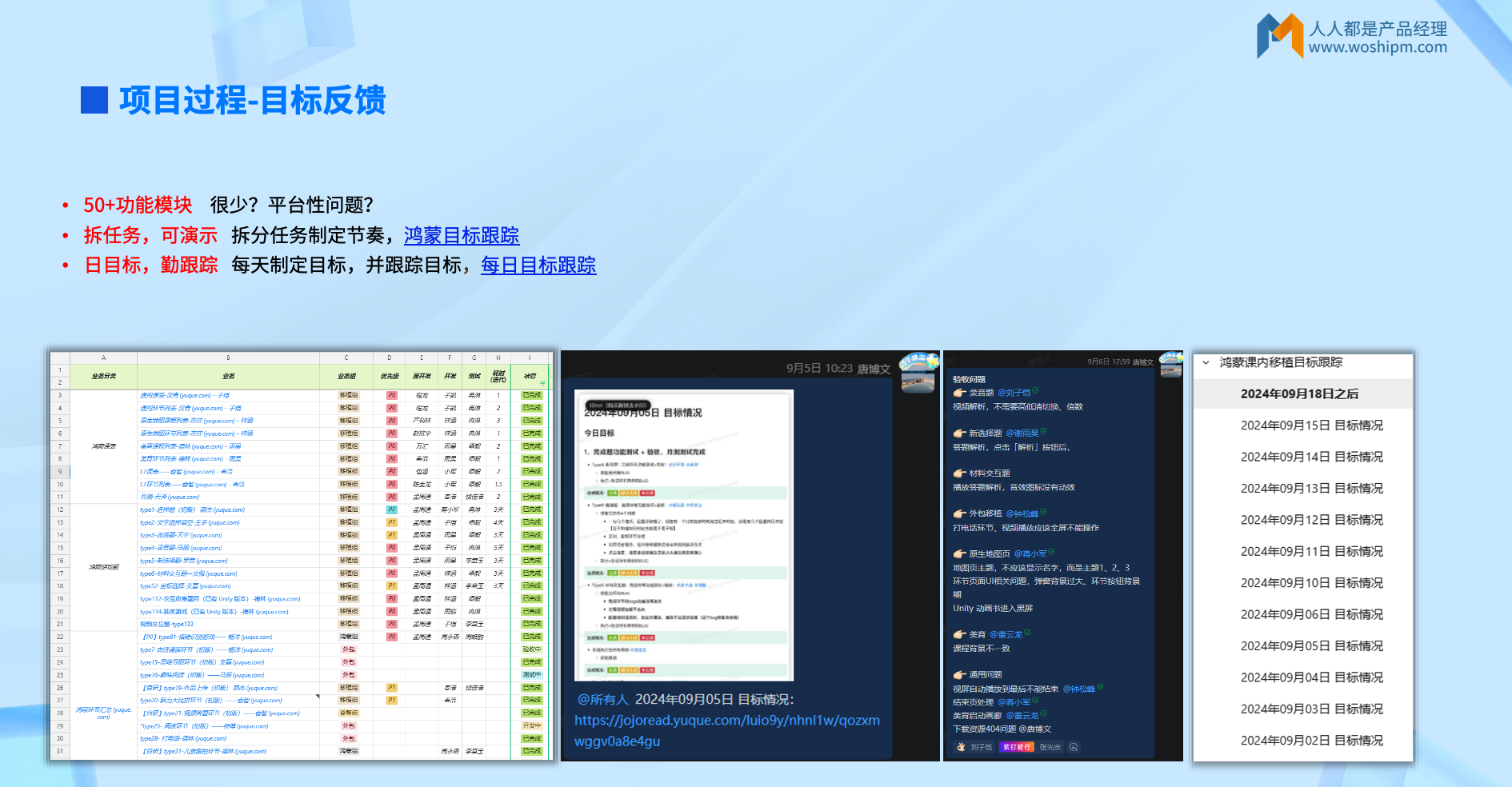
Task: Open the jojoread.yuque.com link in chat
Action: coord(726,730)
